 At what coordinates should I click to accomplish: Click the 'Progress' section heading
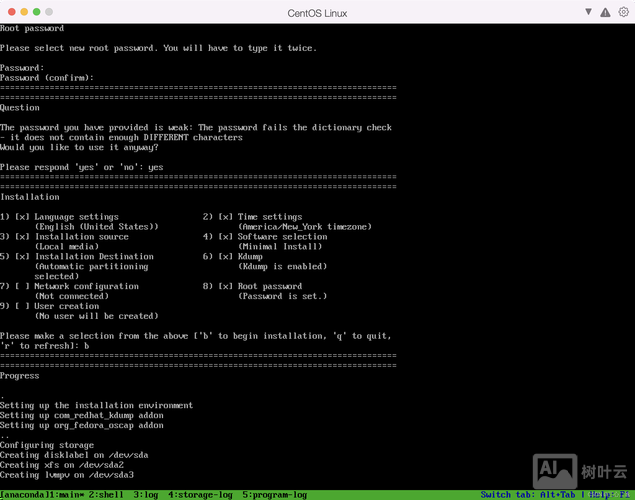[20, 376]
